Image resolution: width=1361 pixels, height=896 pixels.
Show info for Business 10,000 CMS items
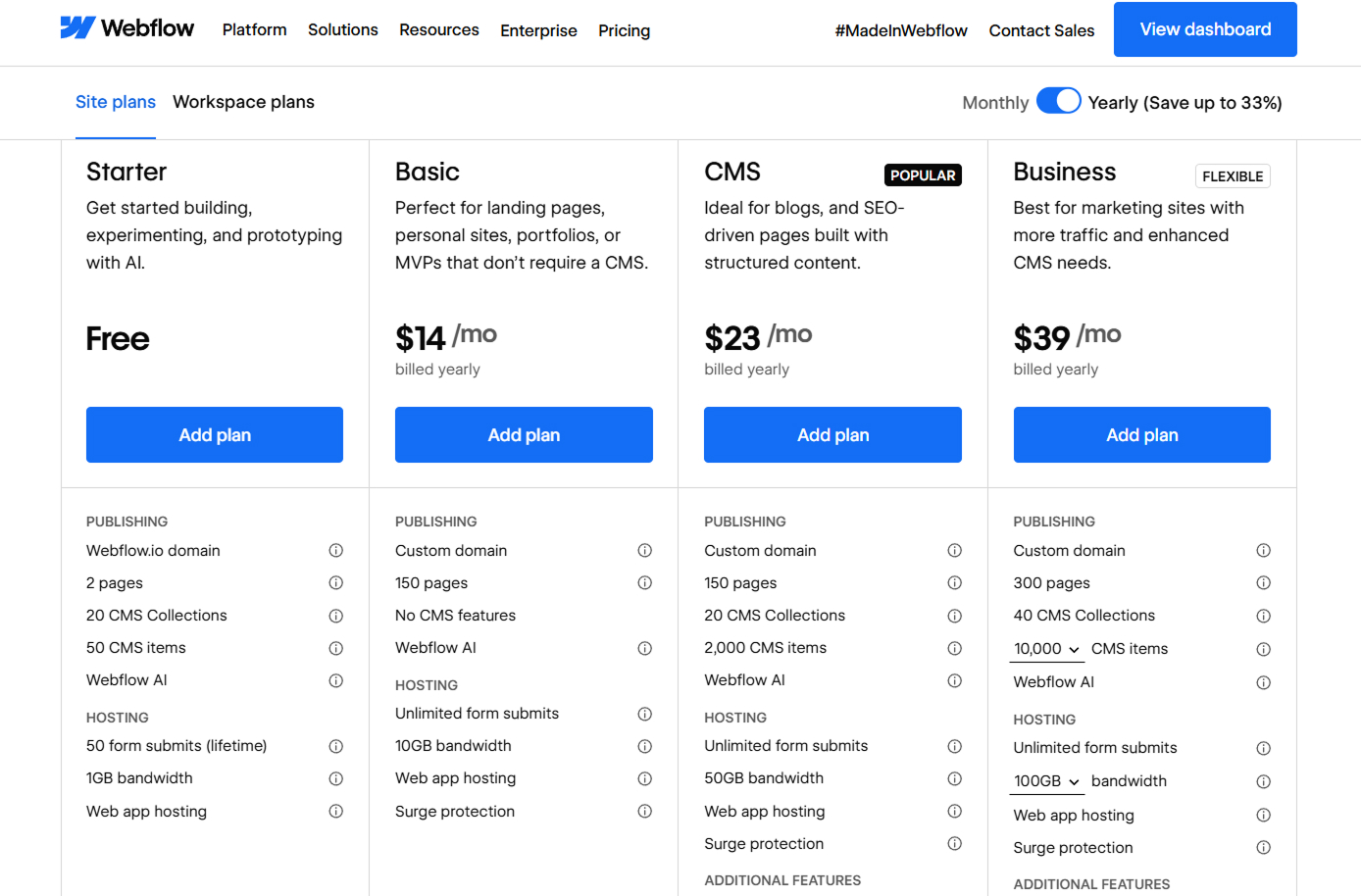pos(1264,649)
